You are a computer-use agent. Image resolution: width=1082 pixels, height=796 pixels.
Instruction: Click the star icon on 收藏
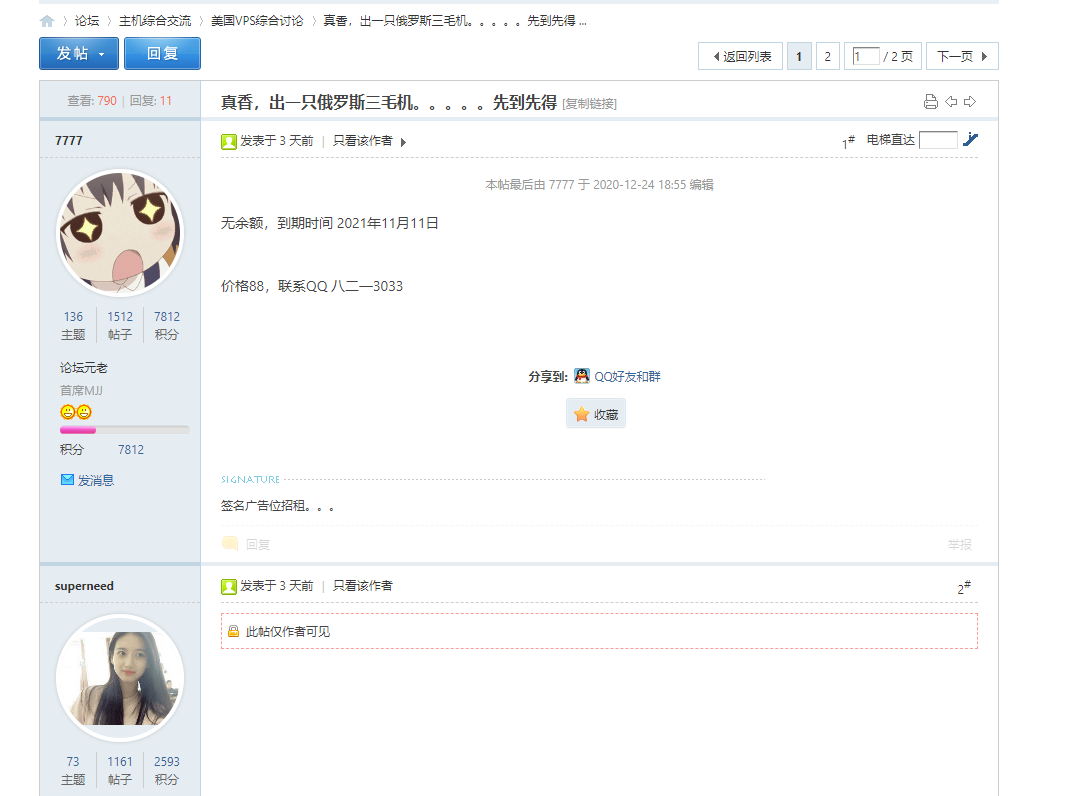pos(582,414)
